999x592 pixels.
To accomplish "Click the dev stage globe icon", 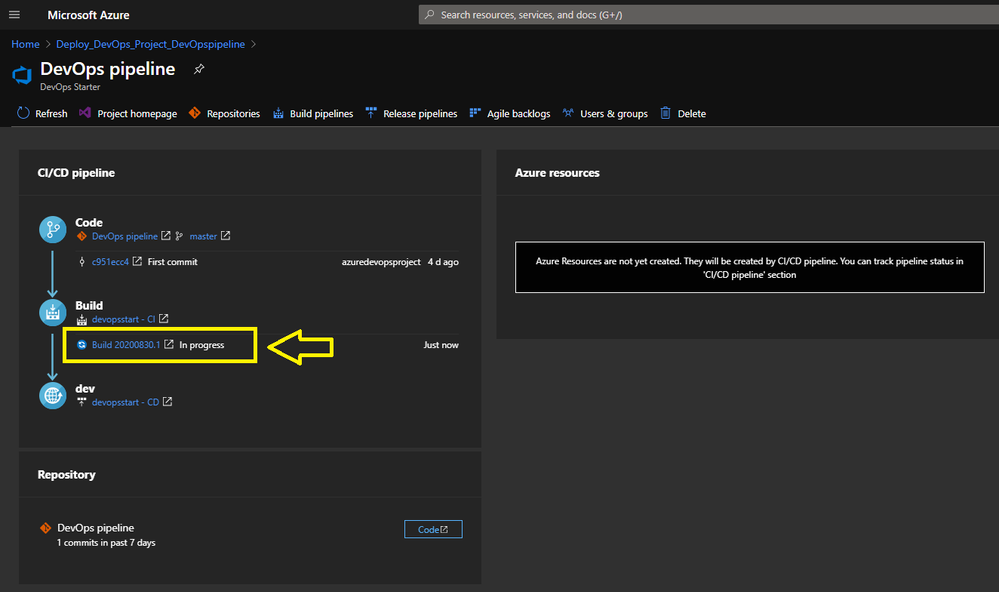I will pos(53,395).
